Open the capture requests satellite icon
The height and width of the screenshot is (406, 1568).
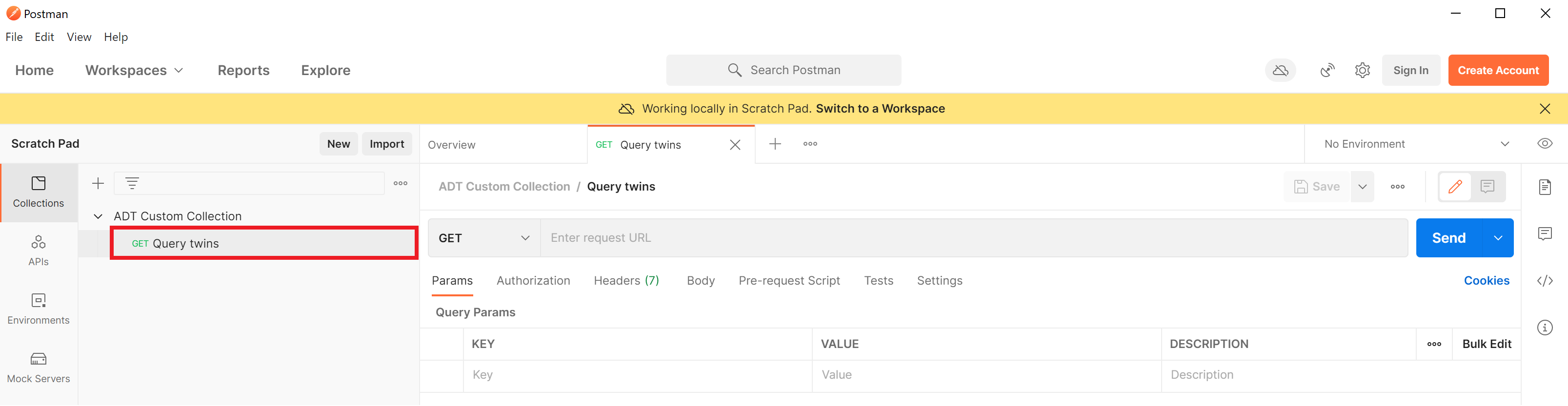tap(1327, 71)
